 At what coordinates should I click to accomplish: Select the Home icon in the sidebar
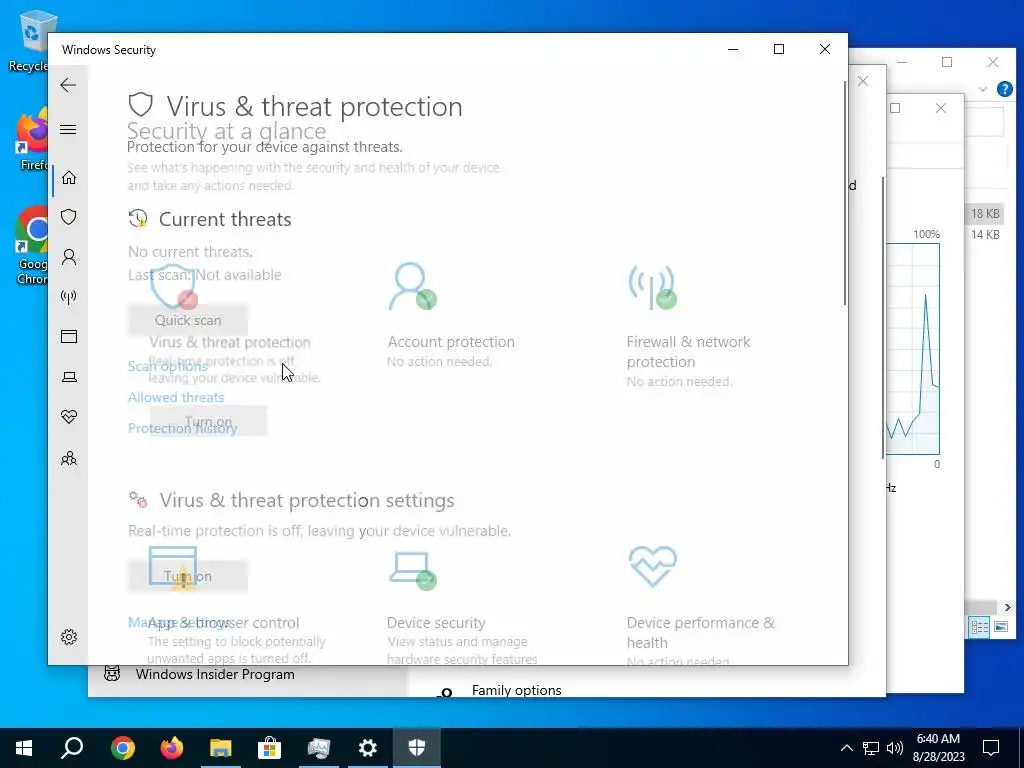pos(69,178)
